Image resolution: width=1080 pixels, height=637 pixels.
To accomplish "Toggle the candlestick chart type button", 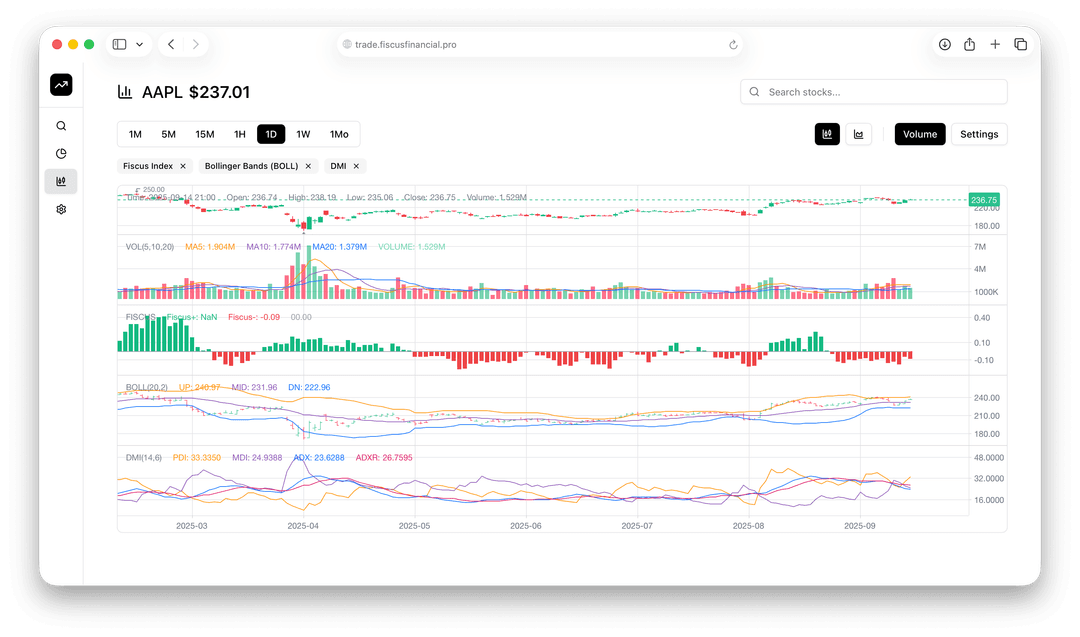I will (x=827, y=133).
